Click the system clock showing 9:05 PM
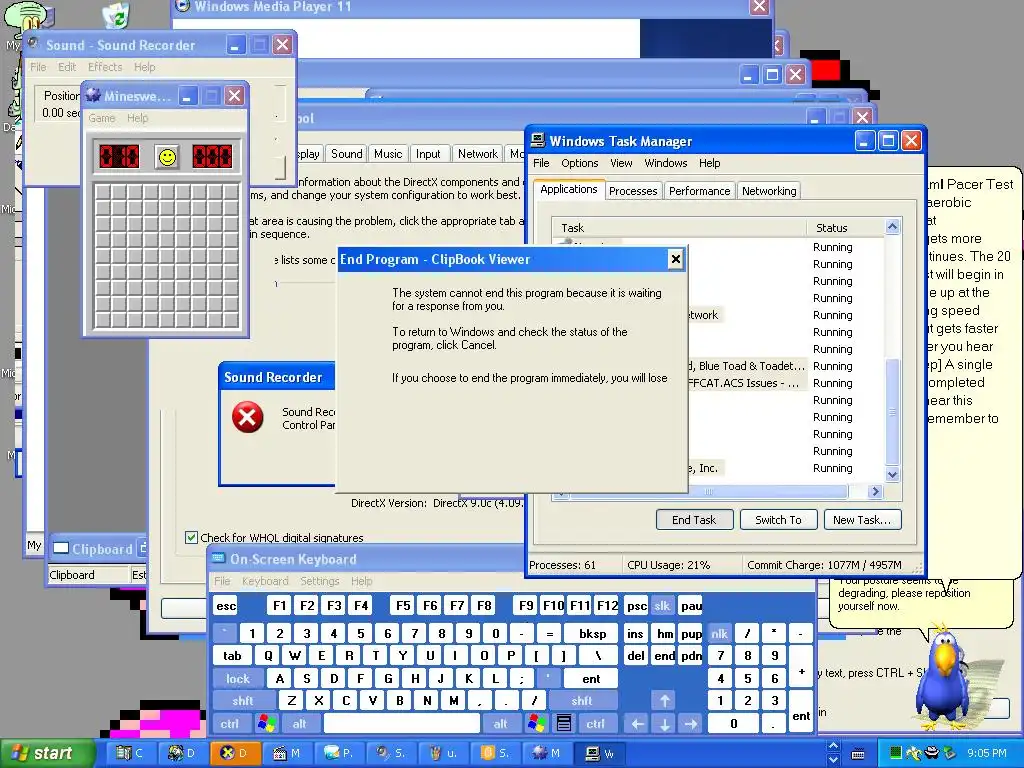The height and width of the screenshot is (768, 1024). pos(987,753)
